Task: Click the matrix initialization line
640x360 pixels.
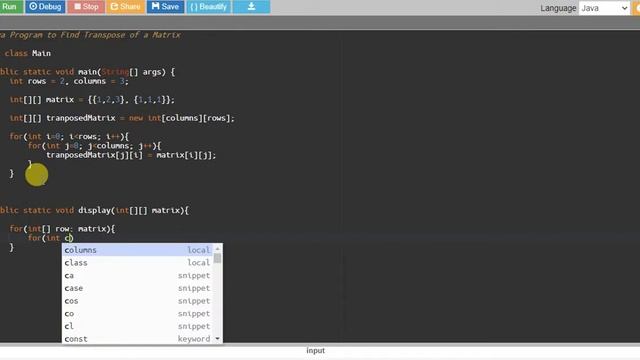Action: tap(92, 100)
